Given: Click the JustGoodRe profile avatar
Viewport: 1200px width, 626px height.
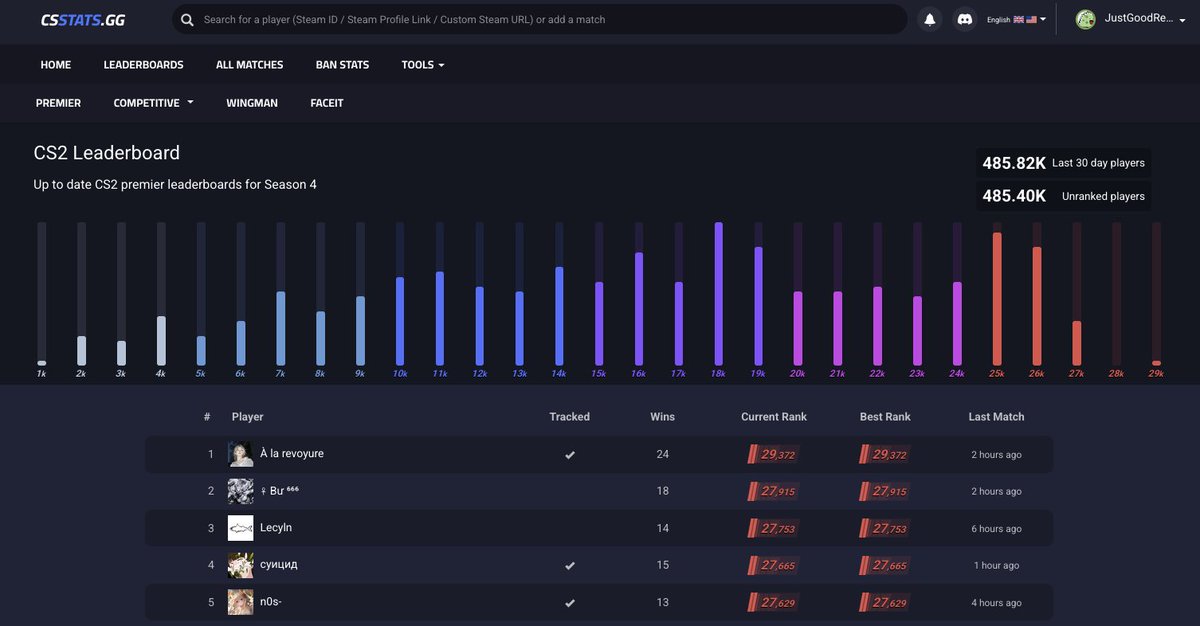Looking at the screenshot, I should [1086, 18].
